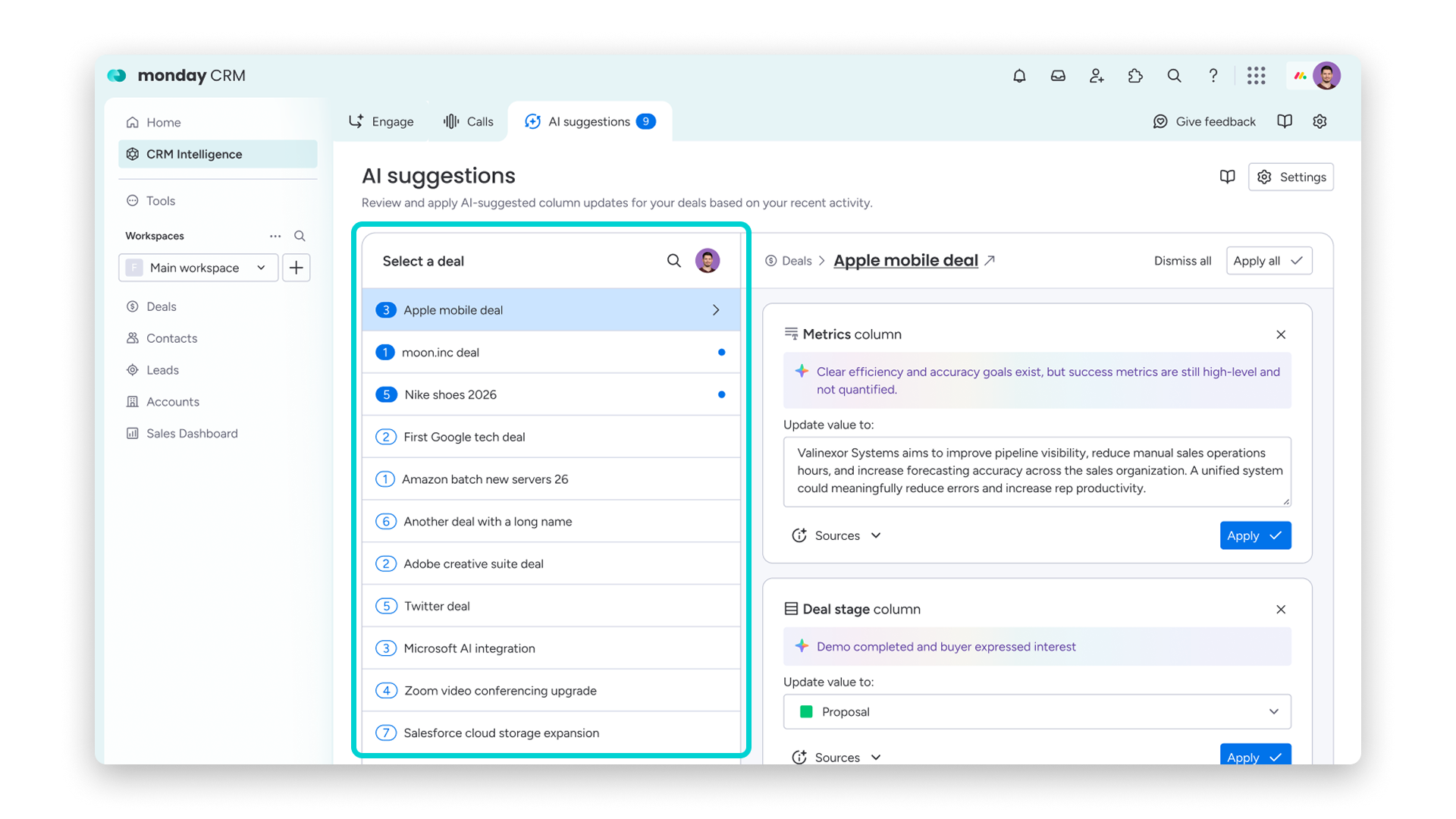Click the owner avatar filter in deal list
Viewport: 1456px width, 819px height.
708,261
